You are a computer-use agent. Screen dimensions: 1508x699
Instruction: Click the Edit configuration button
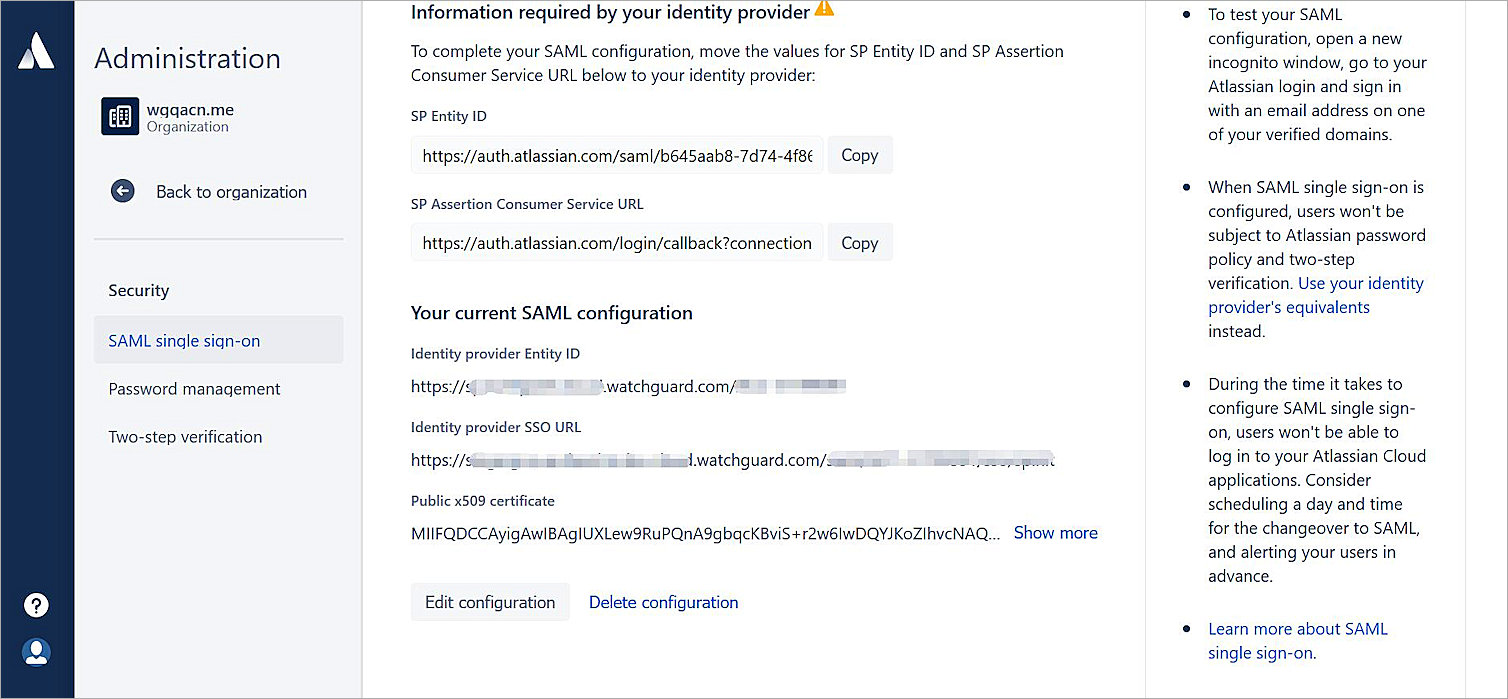click(x=490, y=602)
